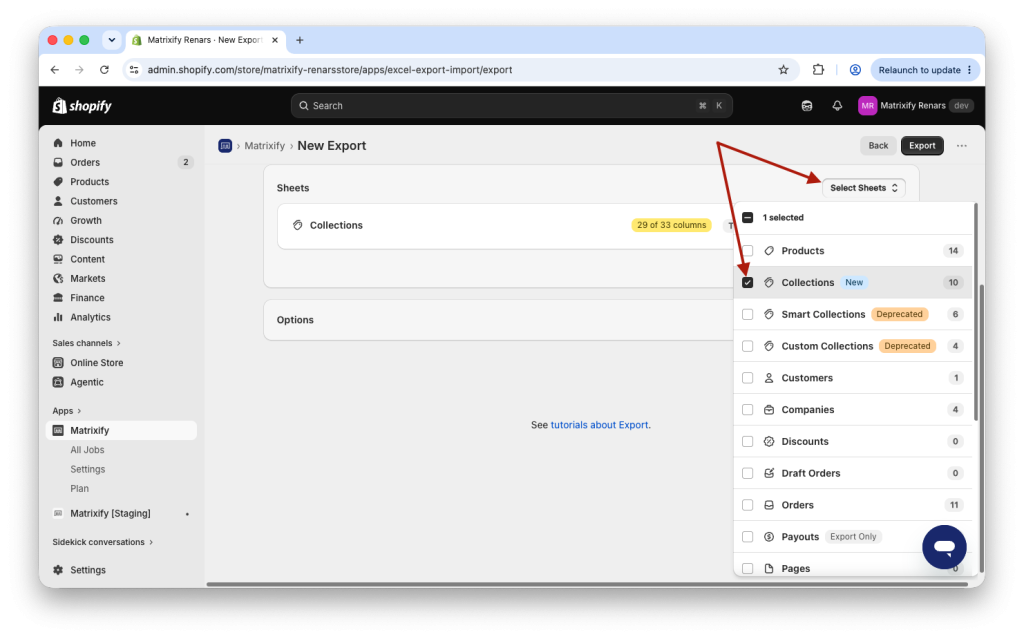Expand Sidekick conversations

pos(103,542)
